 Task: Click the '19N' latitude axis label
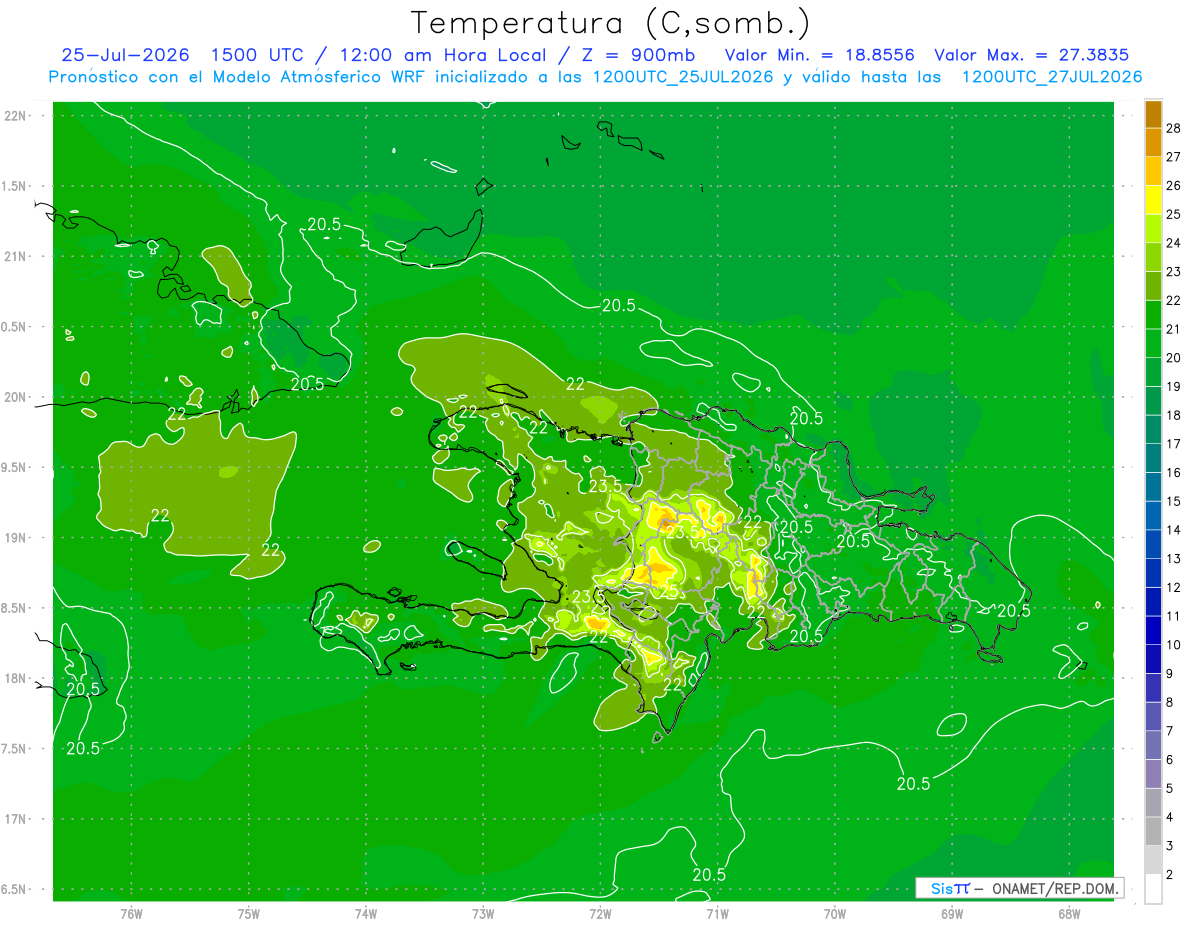click(15, 538)
